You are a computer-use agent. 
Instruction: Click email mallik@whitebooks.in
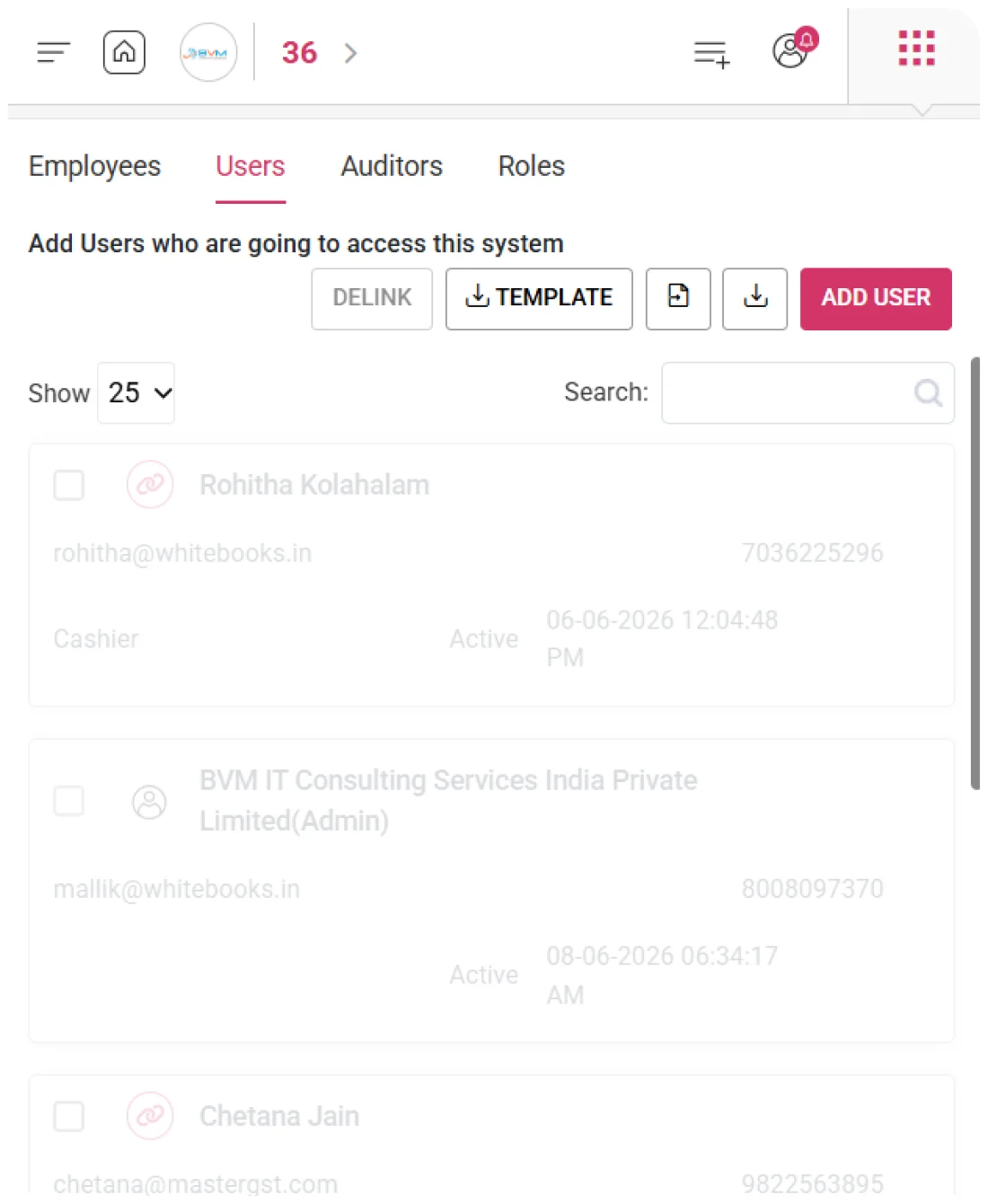[176, 889]
